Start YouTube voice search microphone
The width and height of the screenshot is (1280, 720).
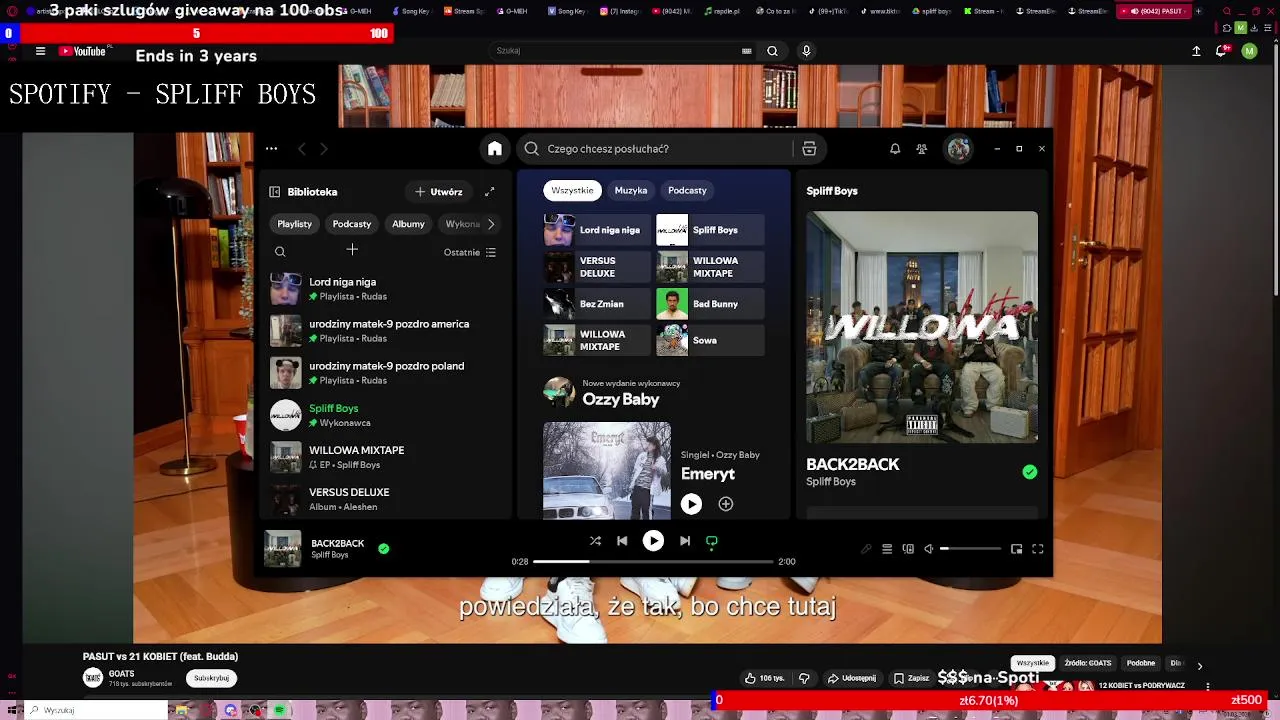(x=806, y=51)
